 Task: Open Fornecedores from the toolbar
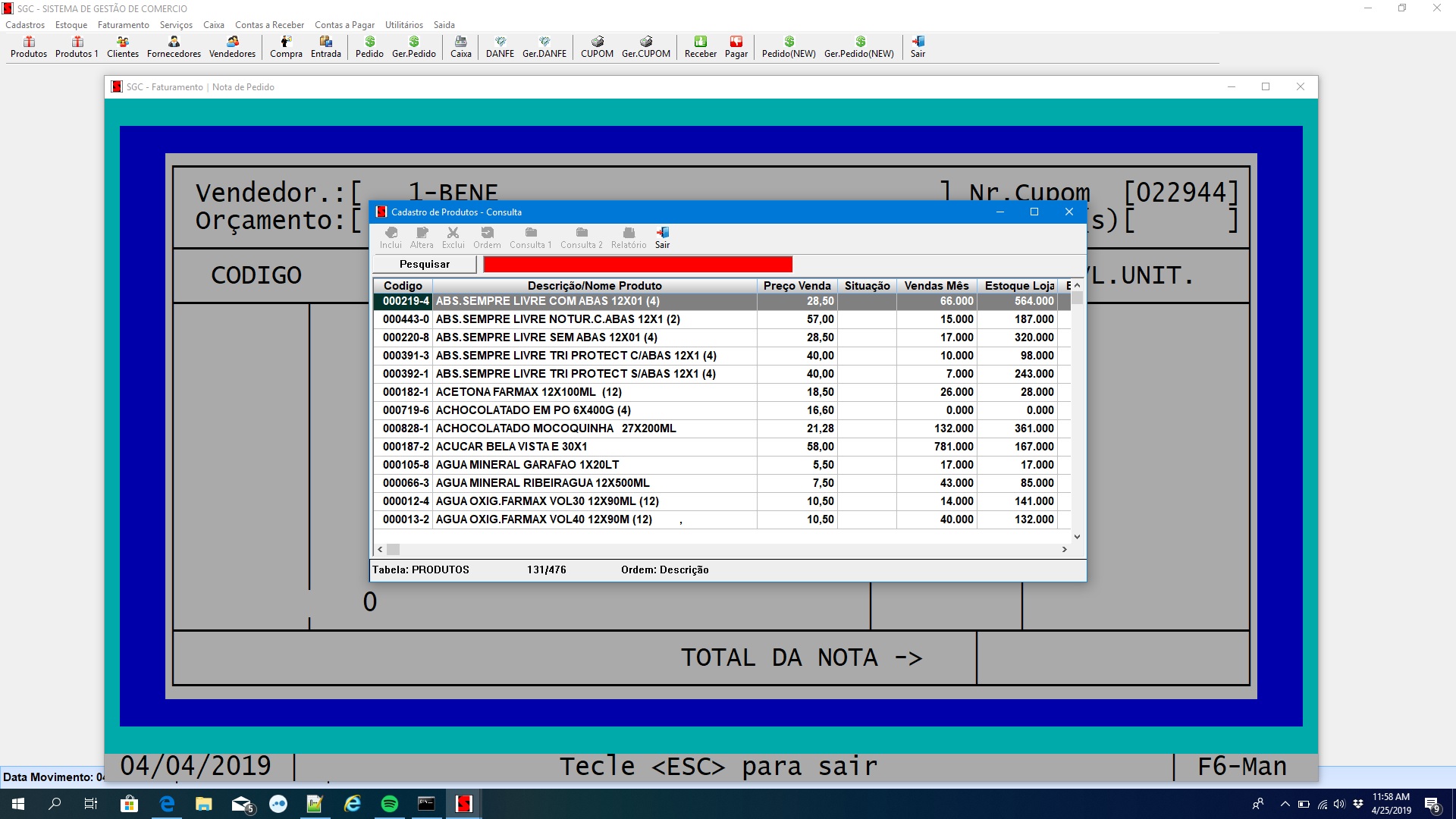pyautogui.click(x=174, y=46)
